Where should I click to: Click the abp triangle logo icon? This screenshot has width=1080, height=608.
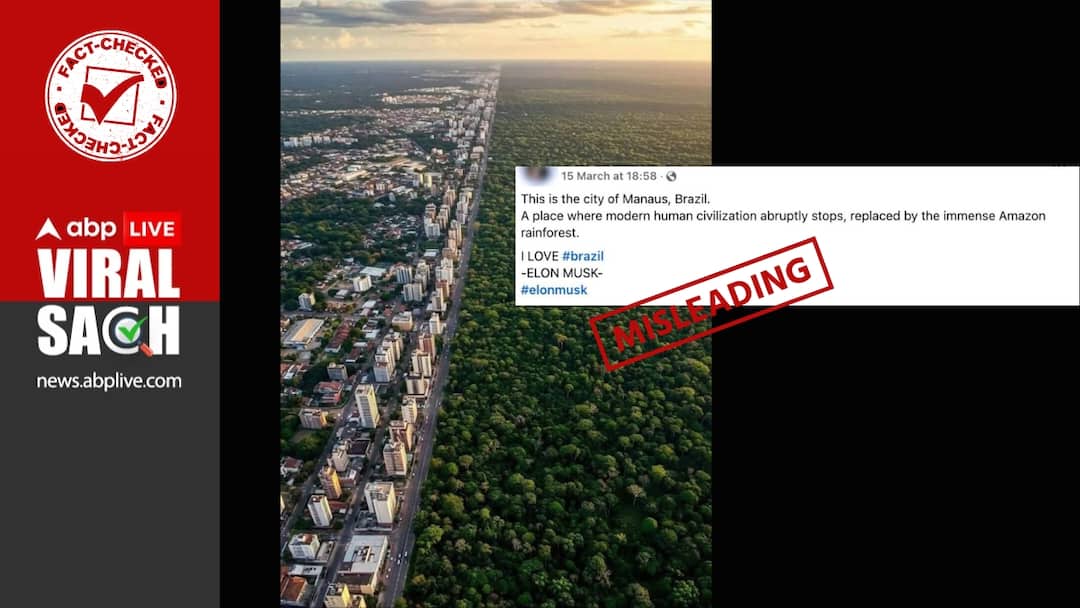pos(48,229)
